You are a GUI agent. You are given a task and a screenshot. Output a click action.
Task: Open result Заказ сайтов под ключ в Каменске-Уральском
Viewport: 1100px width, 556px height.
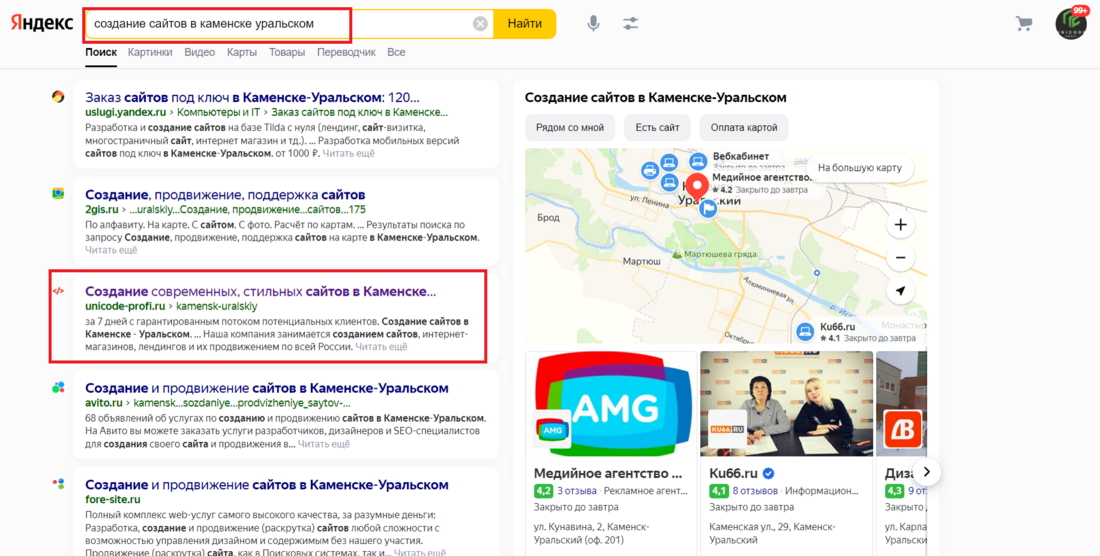(252, 97)
